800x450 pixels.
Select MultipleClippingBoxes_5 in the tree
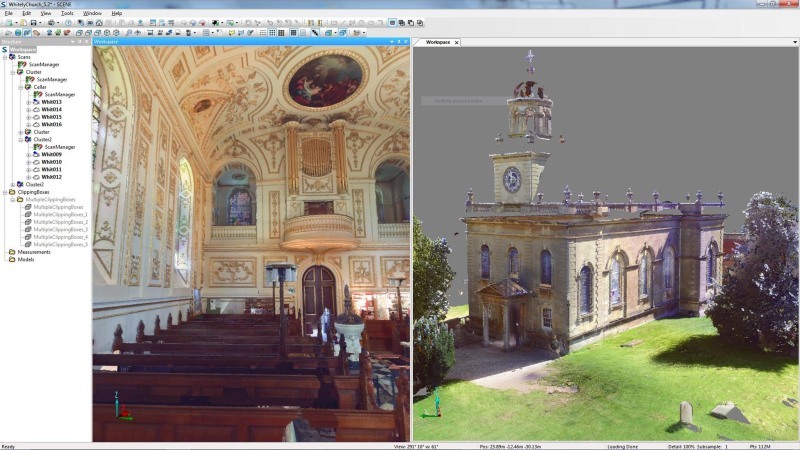click(60, 244)
